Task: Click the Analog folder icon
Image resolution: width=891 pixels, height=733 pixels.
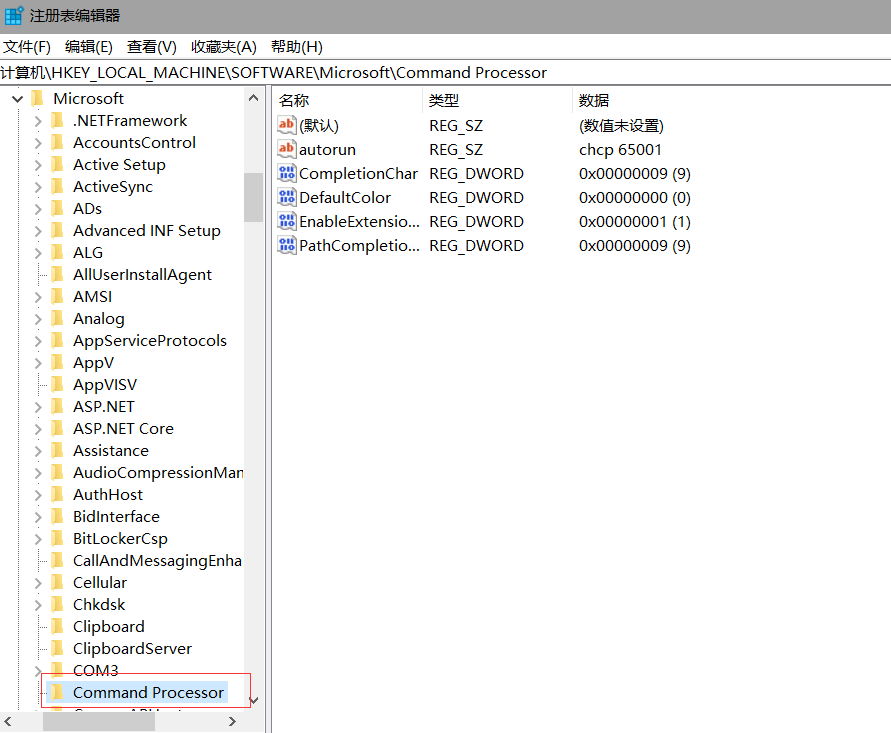Action: [57, 318]
